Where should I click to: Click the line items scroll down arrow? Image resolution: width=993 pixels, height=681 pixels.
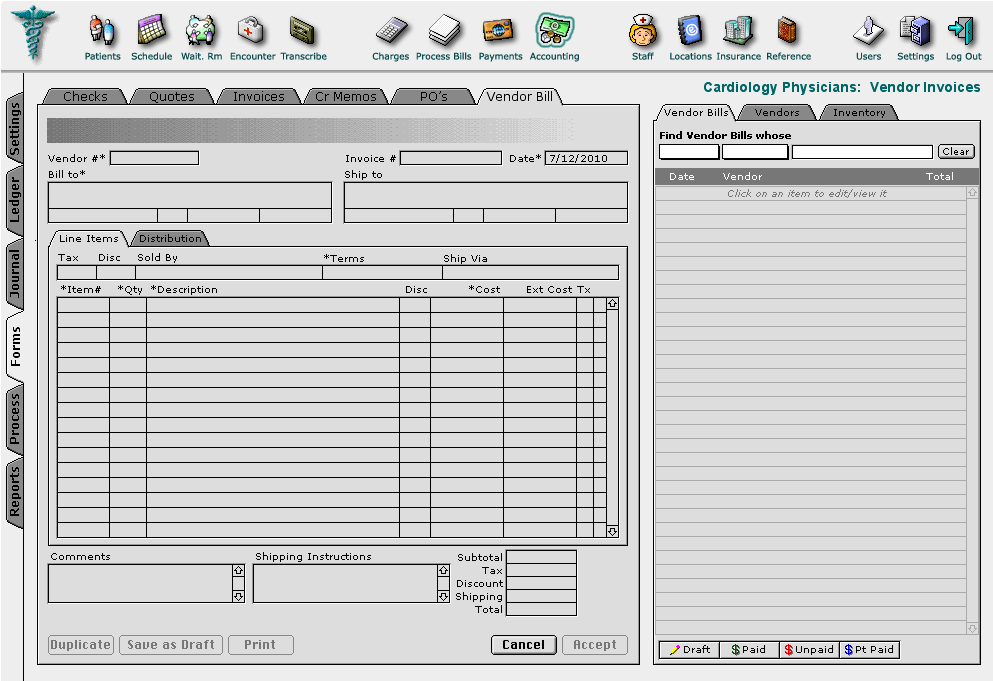click(612, 531)
